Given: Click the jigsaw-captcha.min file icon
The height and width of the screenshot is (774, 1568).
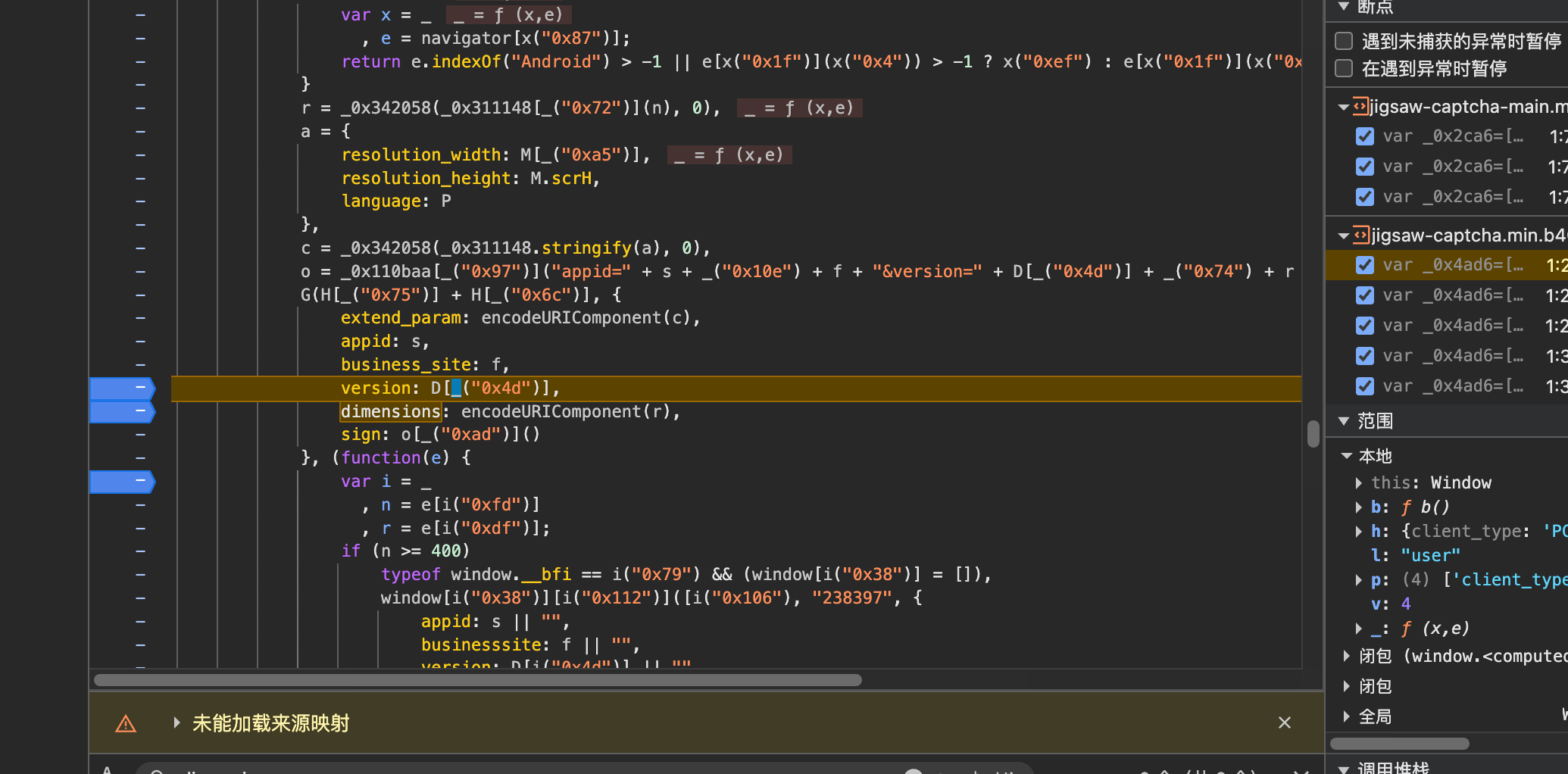Looking at the screenshot, I should tap(1361, 235).
